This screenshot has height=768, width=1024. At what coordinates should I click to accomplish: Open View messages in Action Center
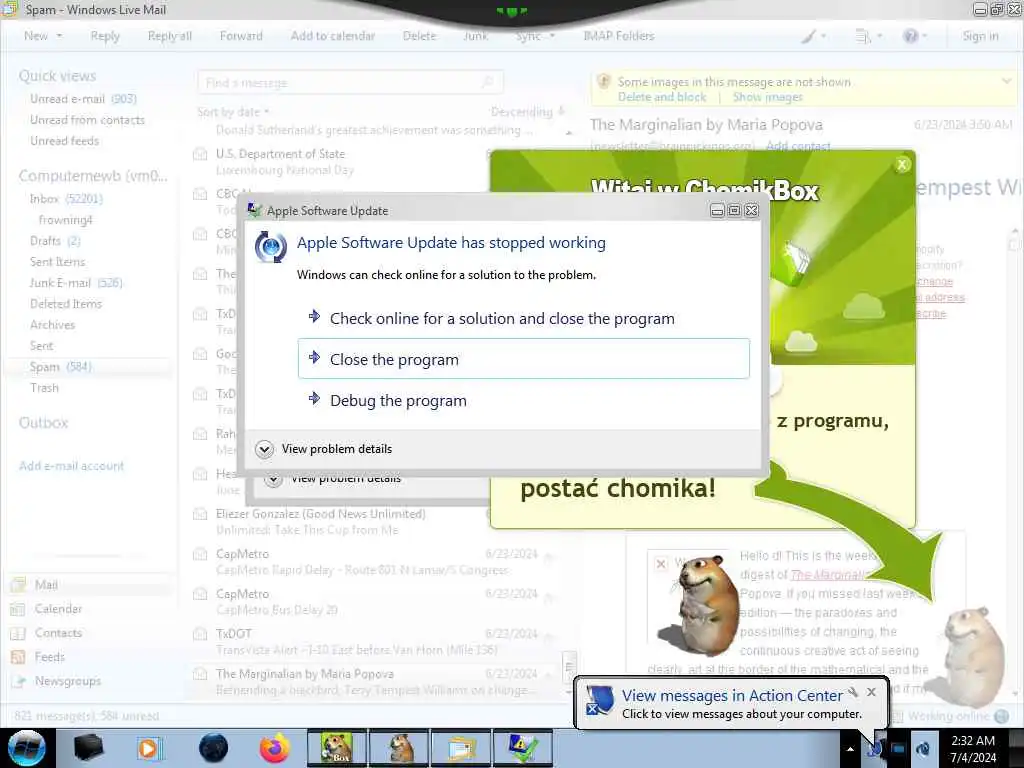pos(732,696)
